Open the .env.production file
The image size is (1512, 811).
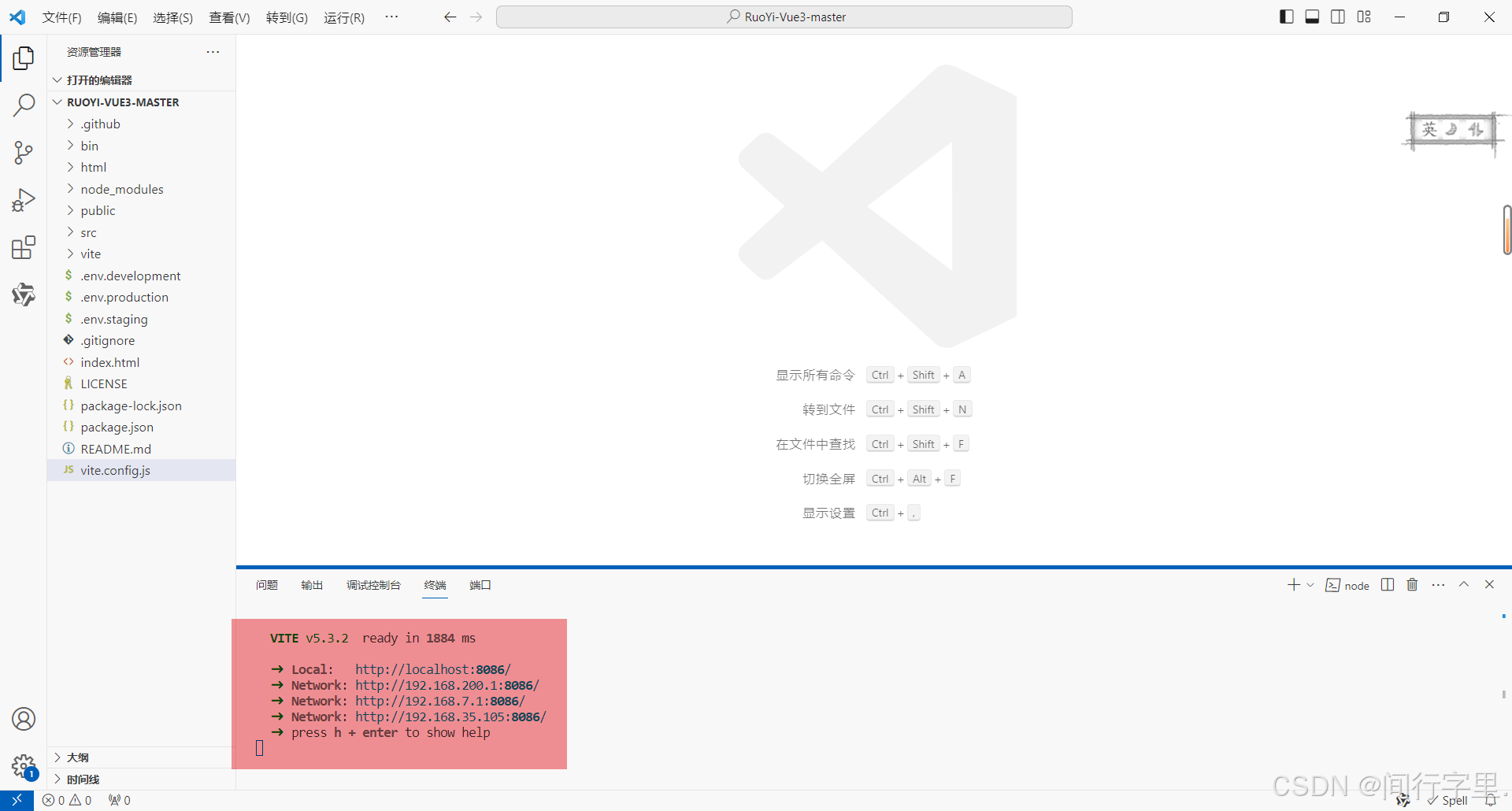[x=142, y=297]
